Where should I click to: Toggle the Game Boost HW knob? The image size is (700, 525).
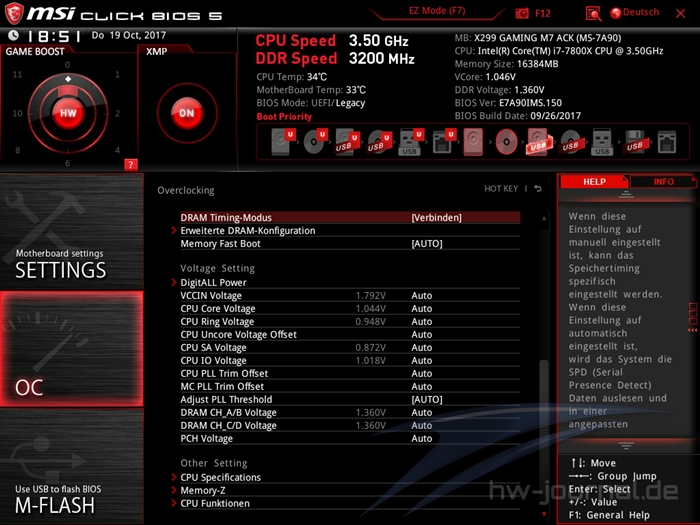(68, 113)
